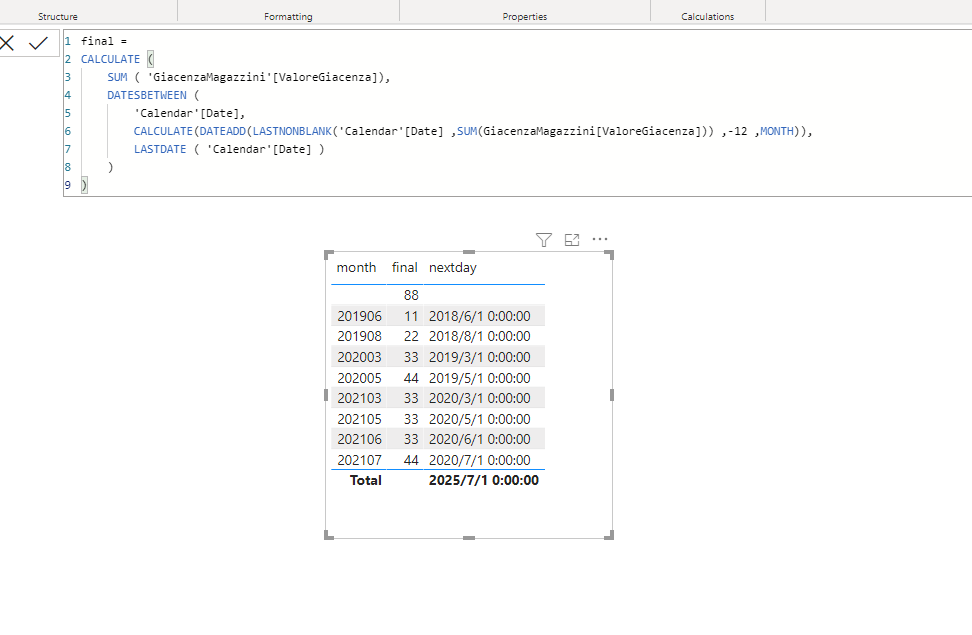
Task: Select the nextday cell 2020/3/1 0:00:00
Action: pos(480,398)
